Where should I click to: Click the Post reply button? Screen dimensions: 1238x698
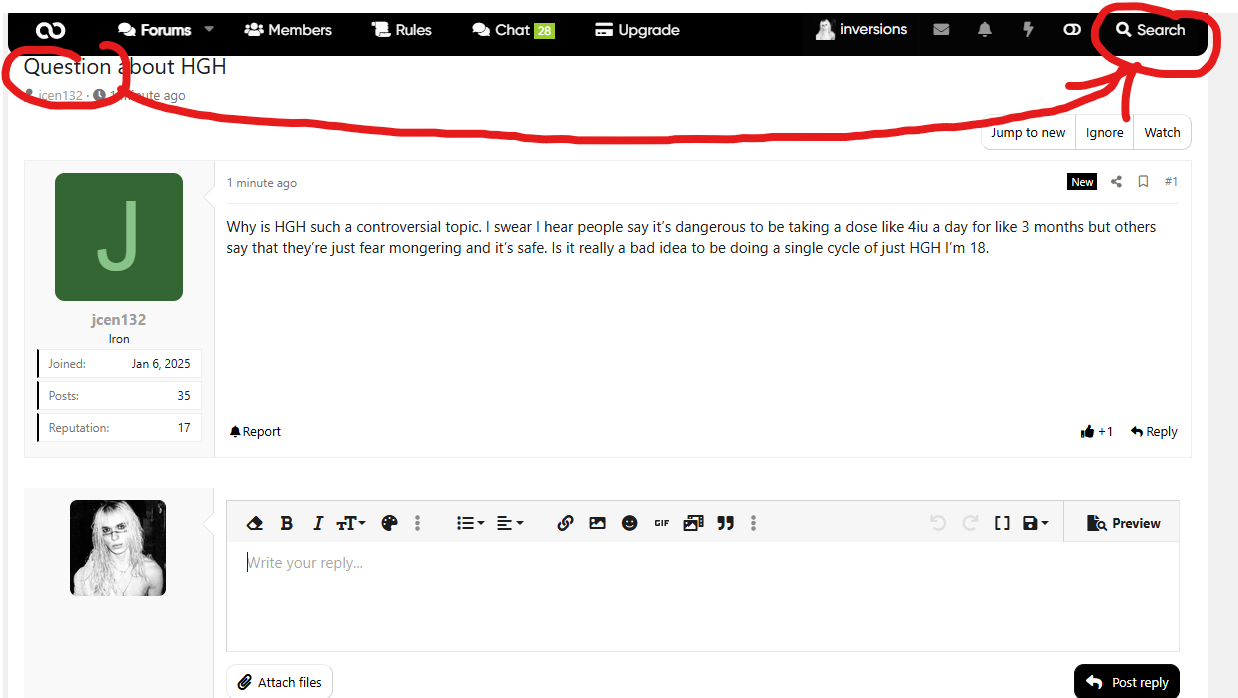(1127, 682)
